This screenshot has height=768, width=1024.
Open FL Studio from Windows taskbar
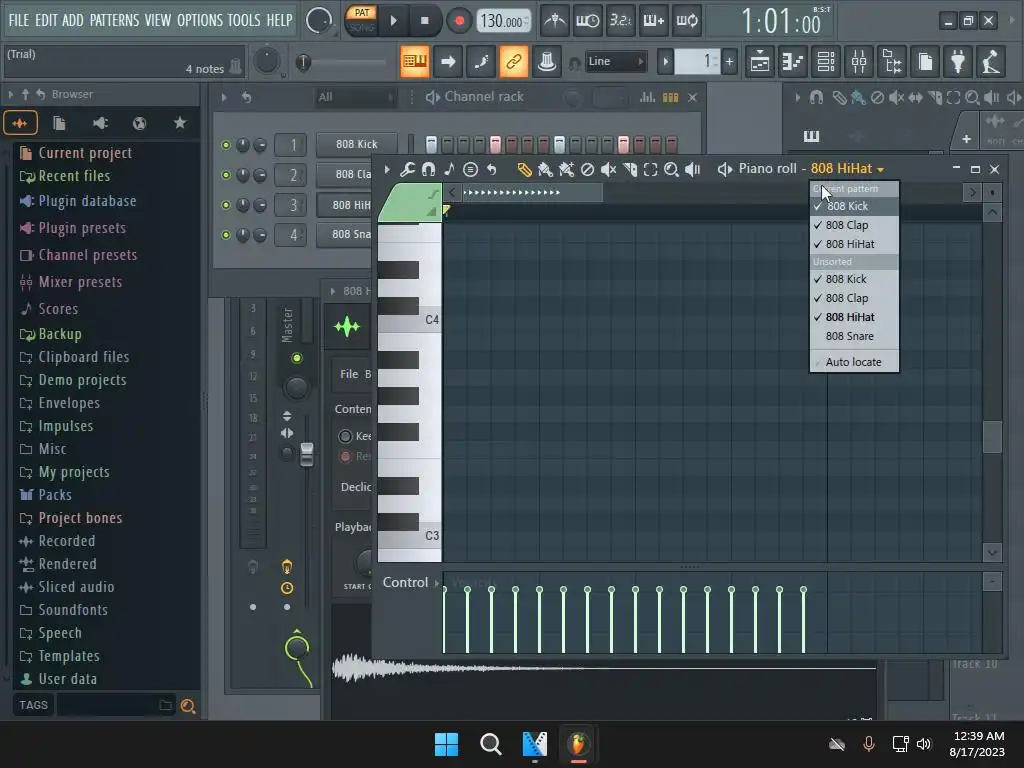pos(578,744)
